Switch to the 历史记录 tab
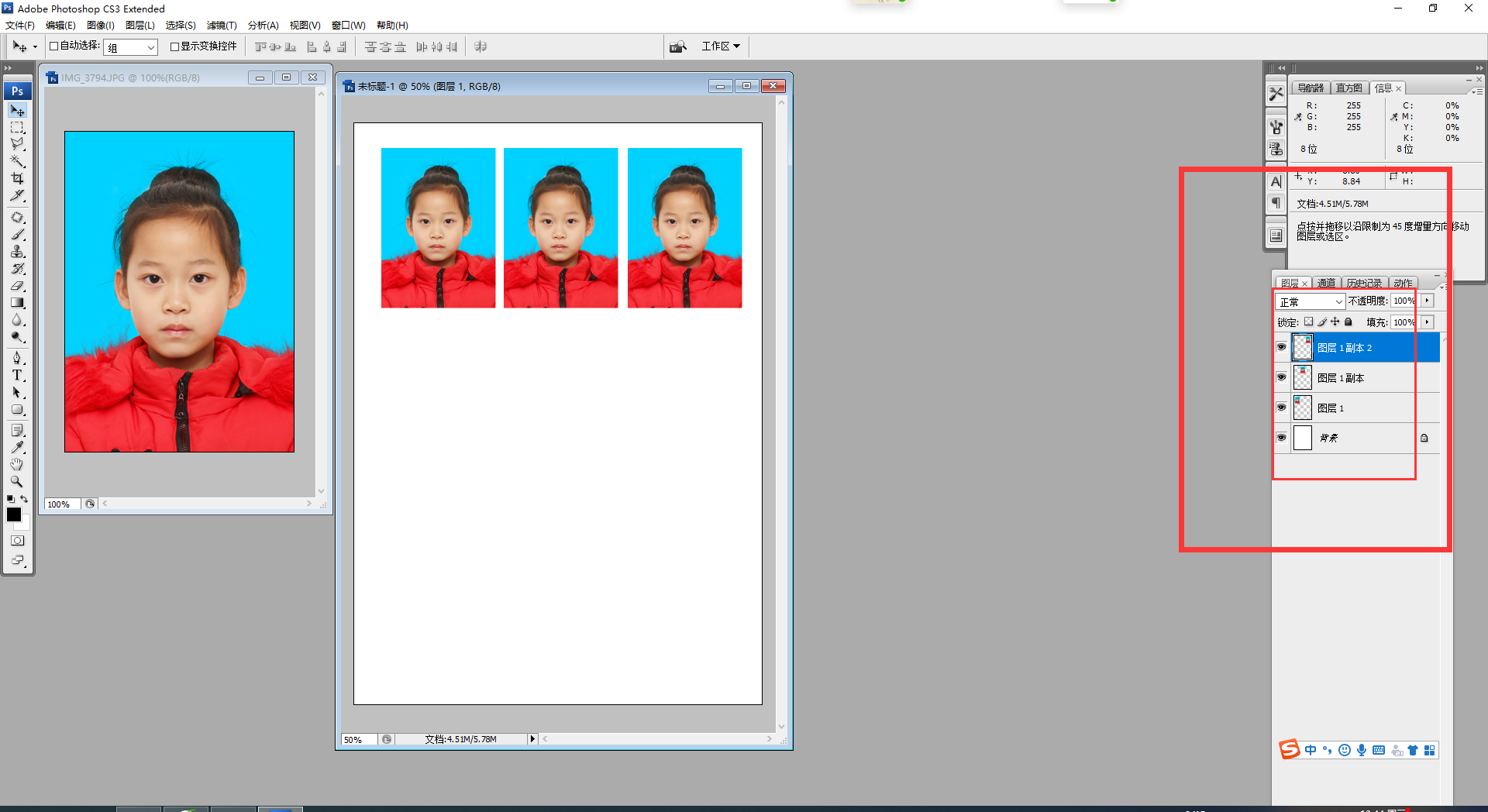Screen dimensions: 1488x812 point(1364,283)
